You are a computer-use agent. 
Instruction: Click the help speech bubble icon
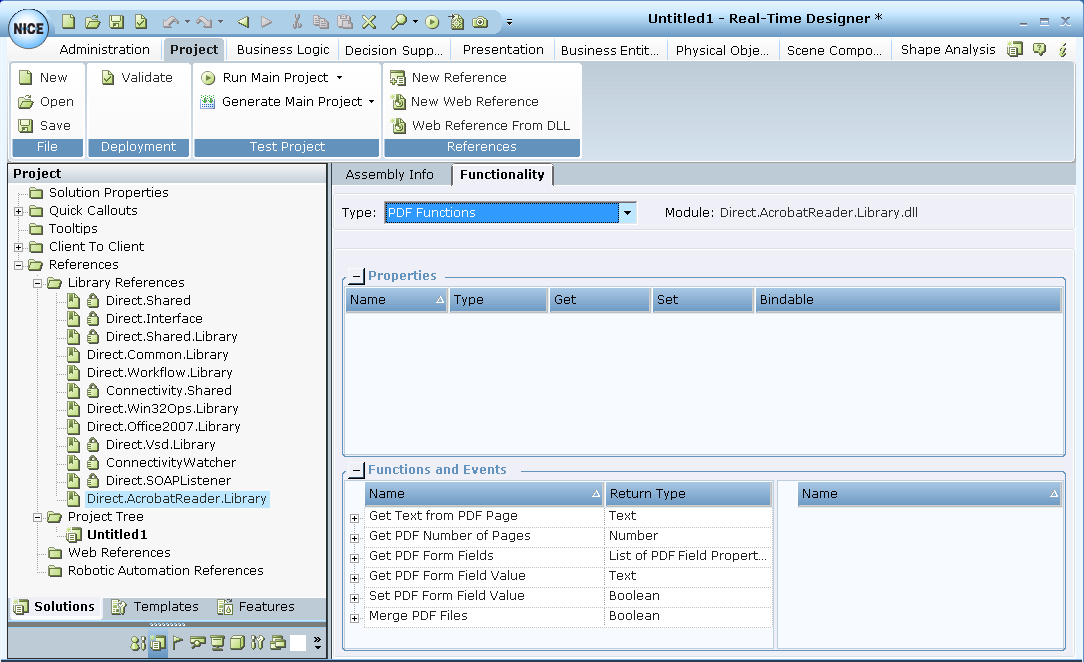point(1039,49)
